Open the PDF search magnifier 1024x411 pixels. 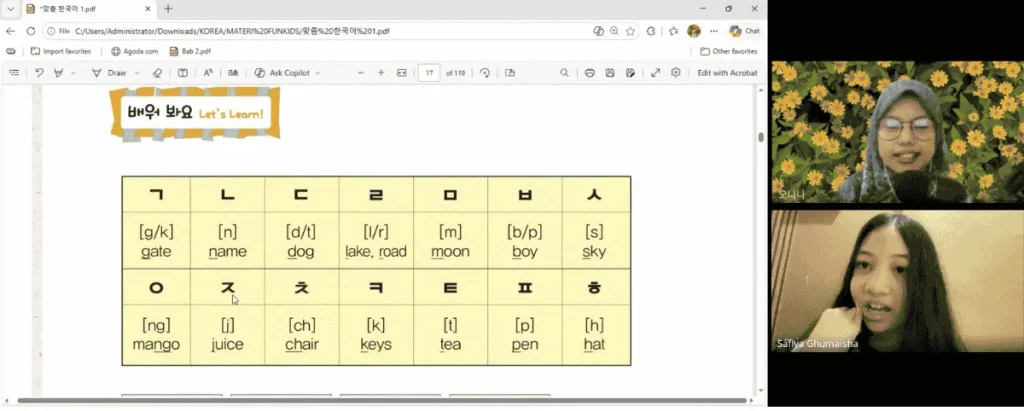click(564, 73)
